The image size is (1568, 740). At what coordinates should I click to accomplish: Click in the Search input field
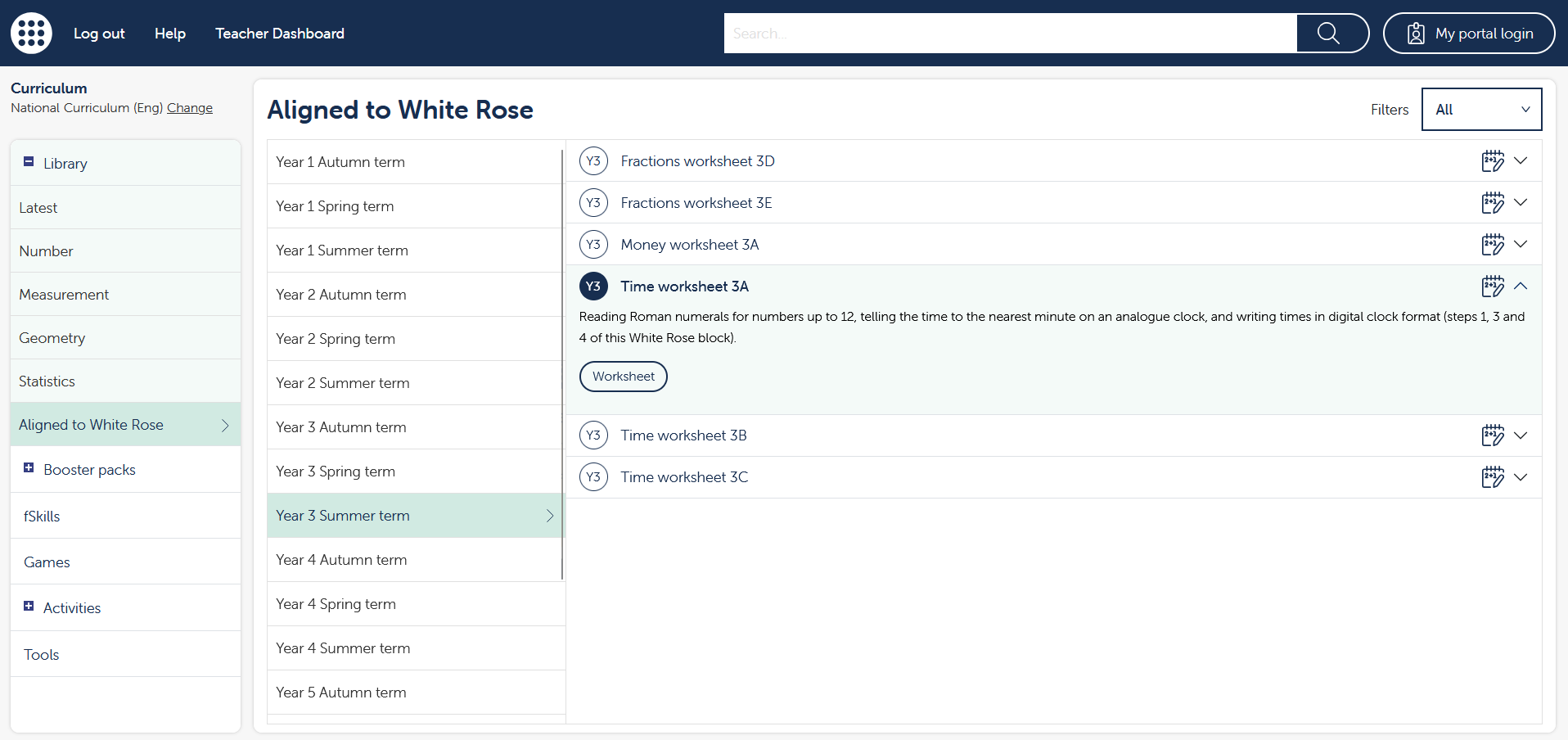(x=1011, y=33)
